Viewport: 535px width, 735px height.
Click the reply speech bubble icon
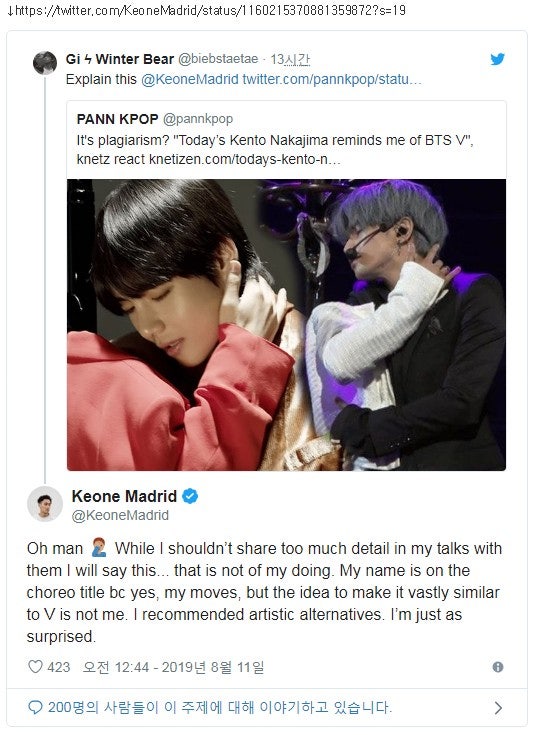point(35,707)
